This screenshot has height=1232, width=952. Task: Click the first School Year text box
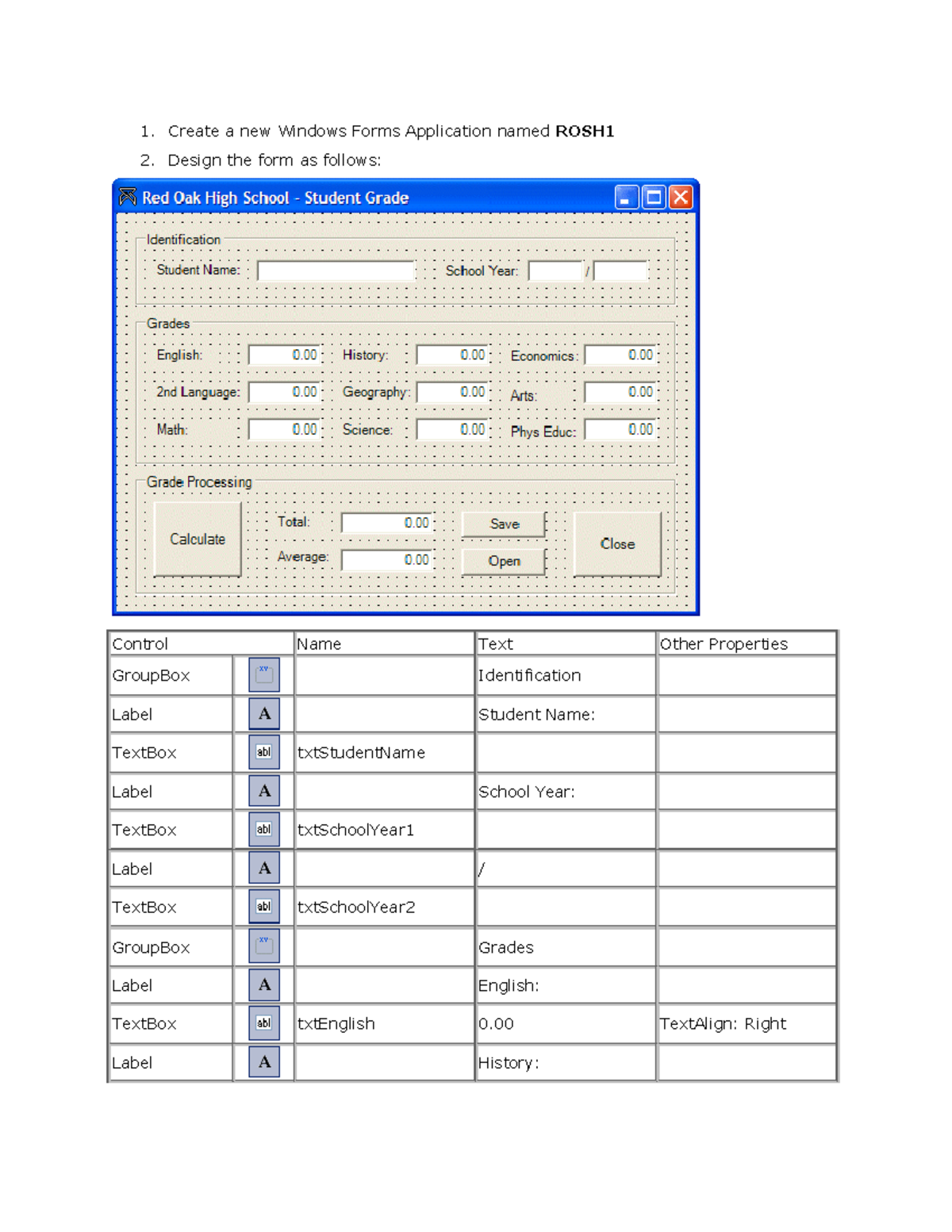click(555, 270)
